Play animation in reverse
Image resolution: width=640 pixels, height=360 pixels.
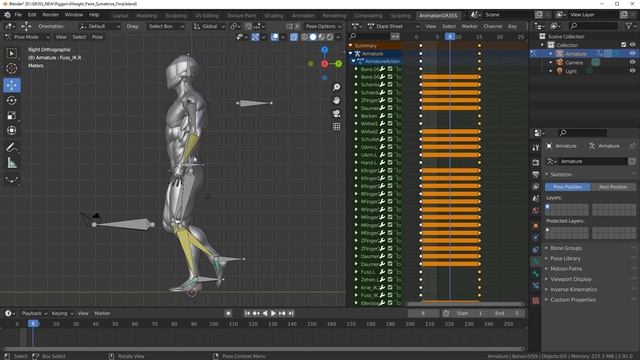[265, 313]
